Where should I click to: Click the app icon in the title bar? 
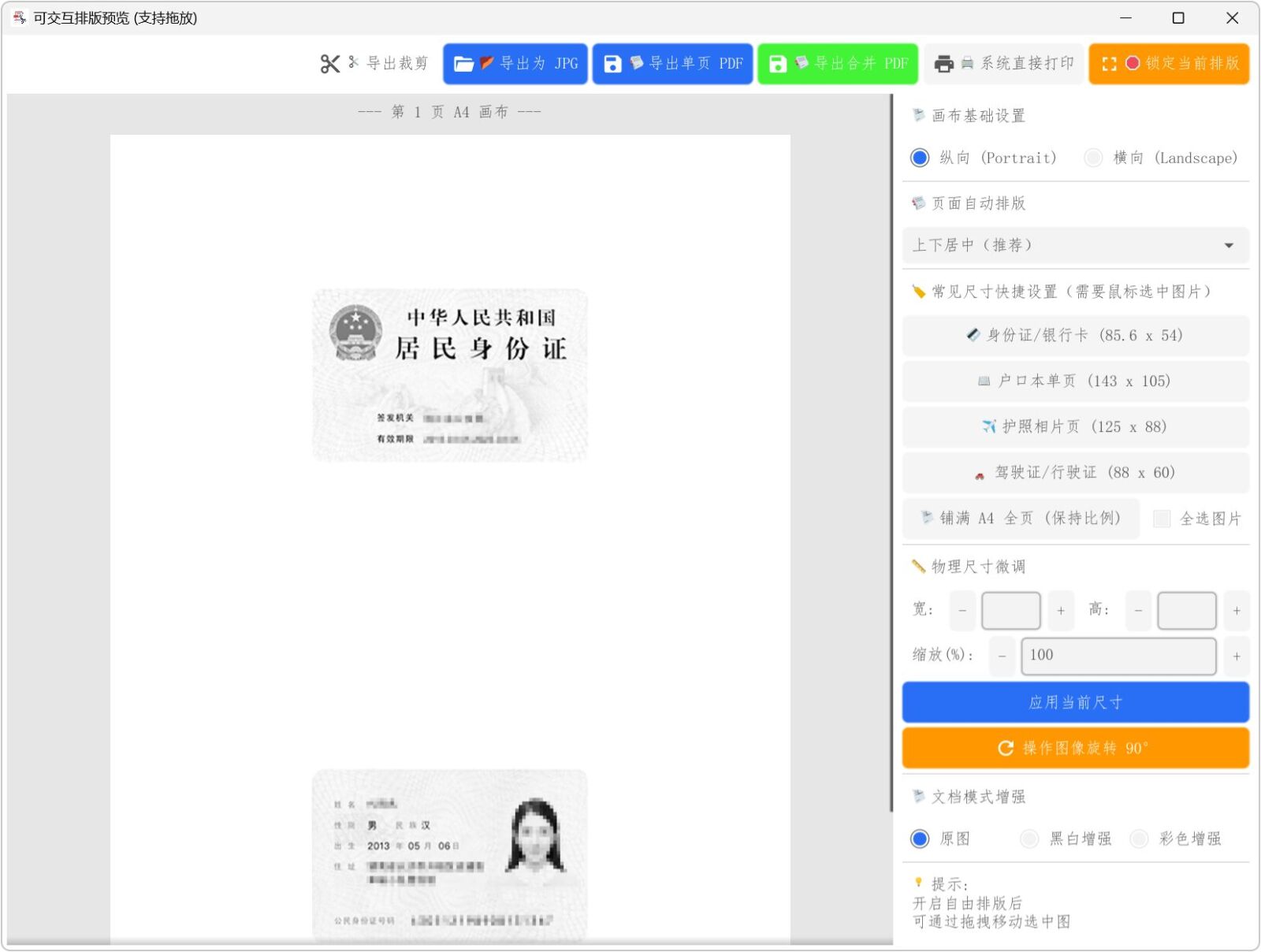tap(19, 17)
